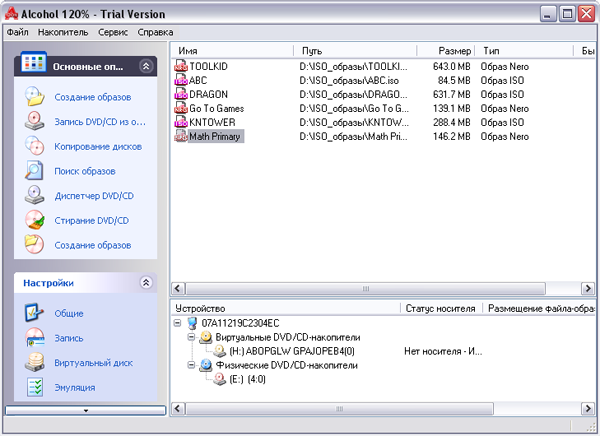Click the Math Primary image file icon
This screenshot has width=600, height=436.
click(181, 136)
